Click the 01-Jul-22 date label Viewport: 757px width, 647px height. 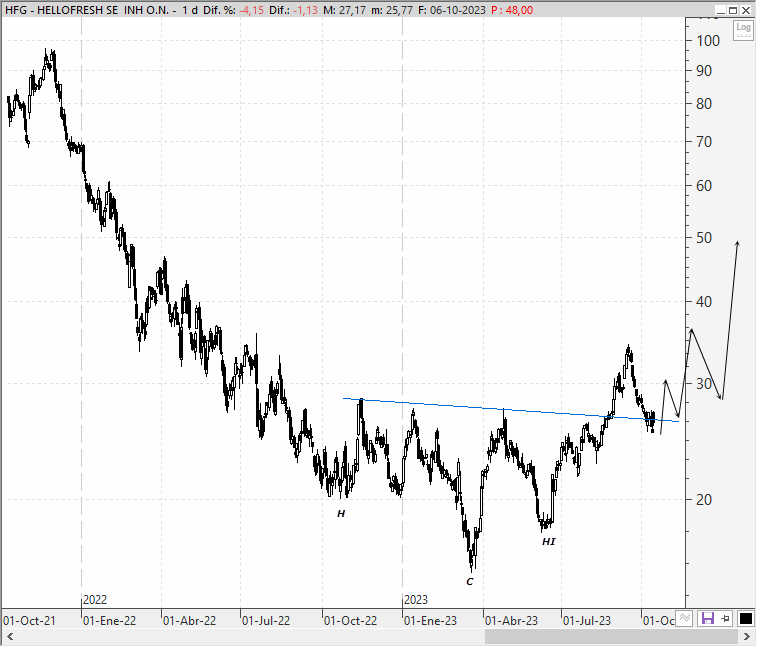click(x=266, y=620)
